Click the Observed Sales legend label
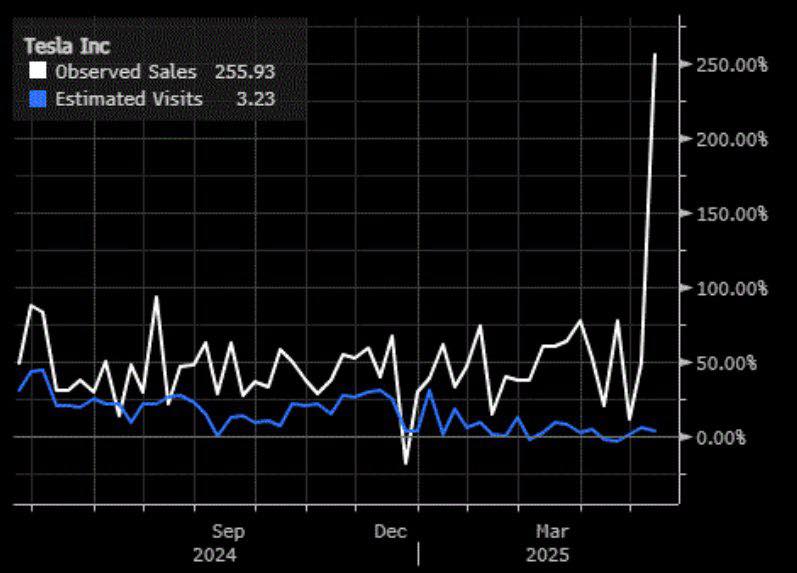The image size is (797, 573). point(125,72)
